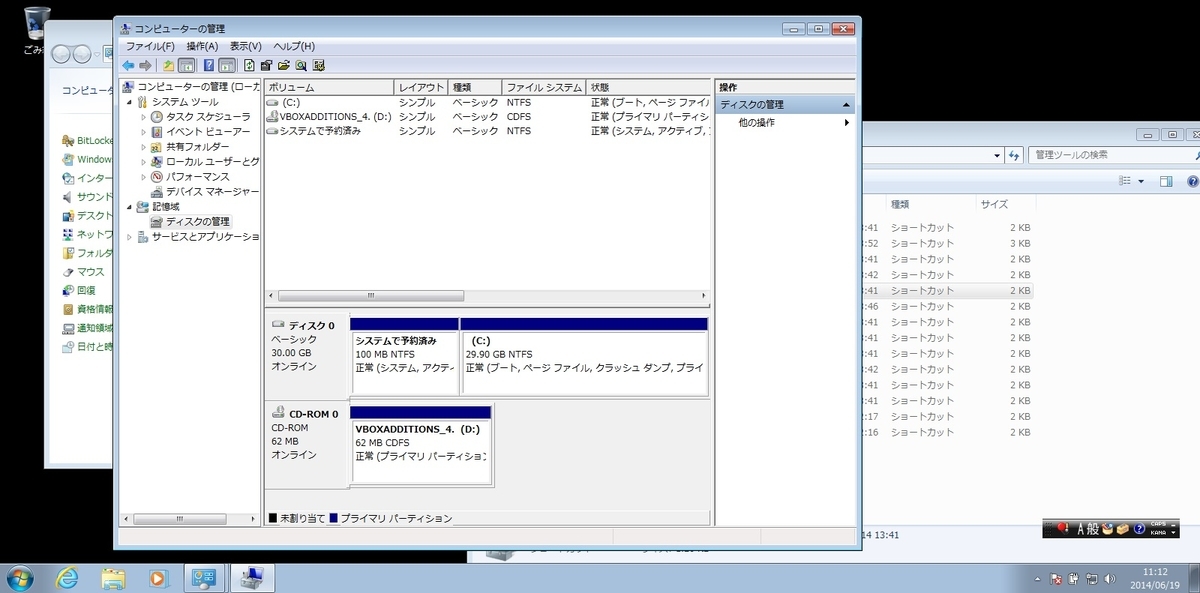
Task: Expand the タスク スケジューラ tree node
Action: click(x=143, y=117)
